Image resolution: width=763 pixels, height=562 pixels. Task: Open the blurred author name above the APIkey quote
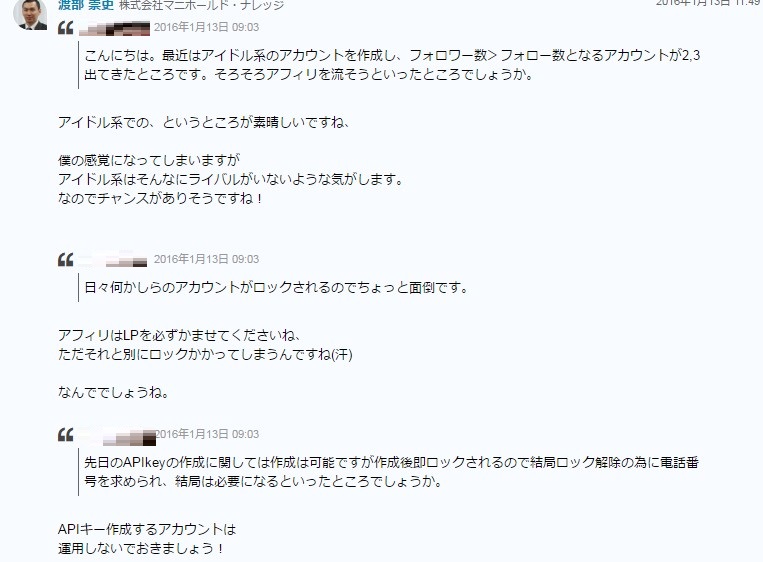117,437
